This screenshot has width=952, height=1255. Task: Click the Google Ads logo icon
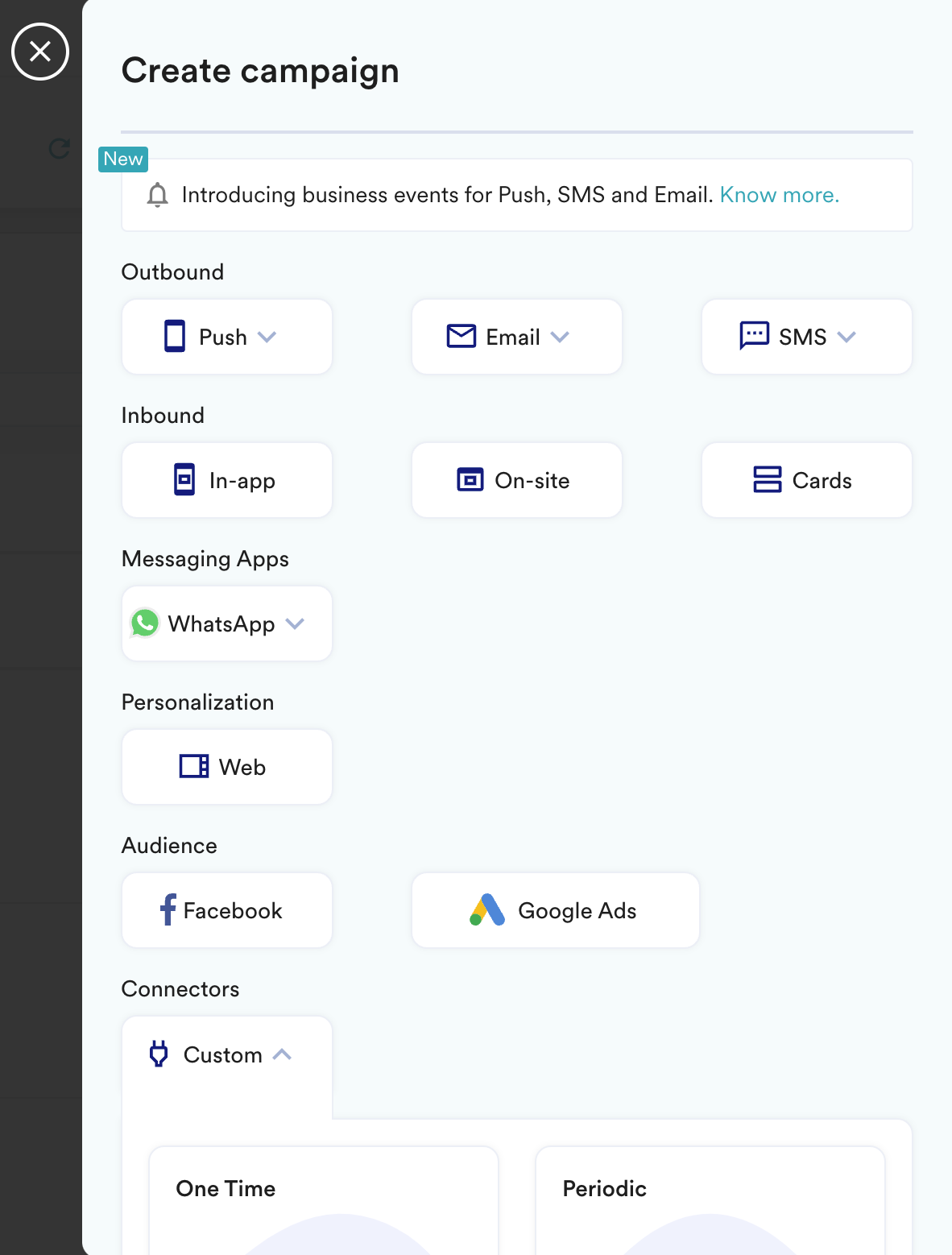(487, 910)
